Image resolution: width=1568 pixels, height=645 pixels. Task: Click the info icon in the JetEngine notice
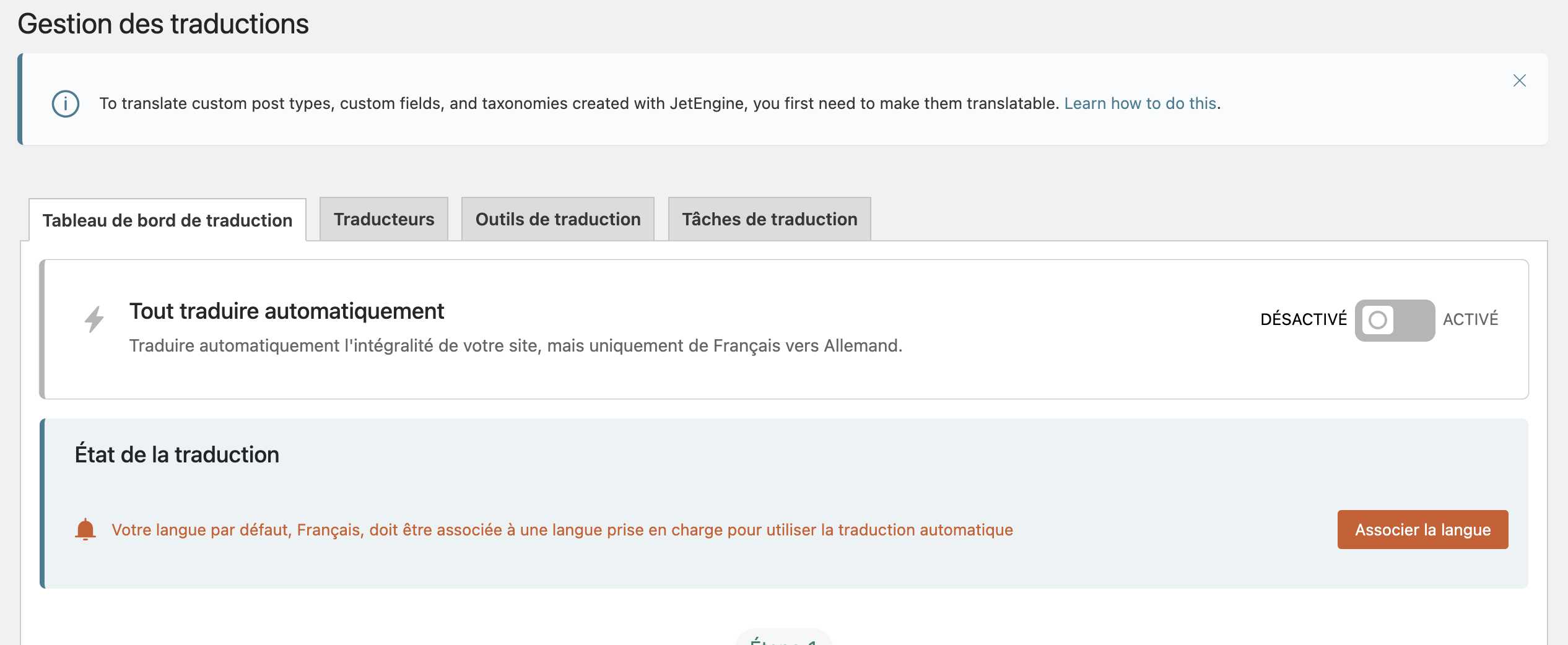click(65, 104)
